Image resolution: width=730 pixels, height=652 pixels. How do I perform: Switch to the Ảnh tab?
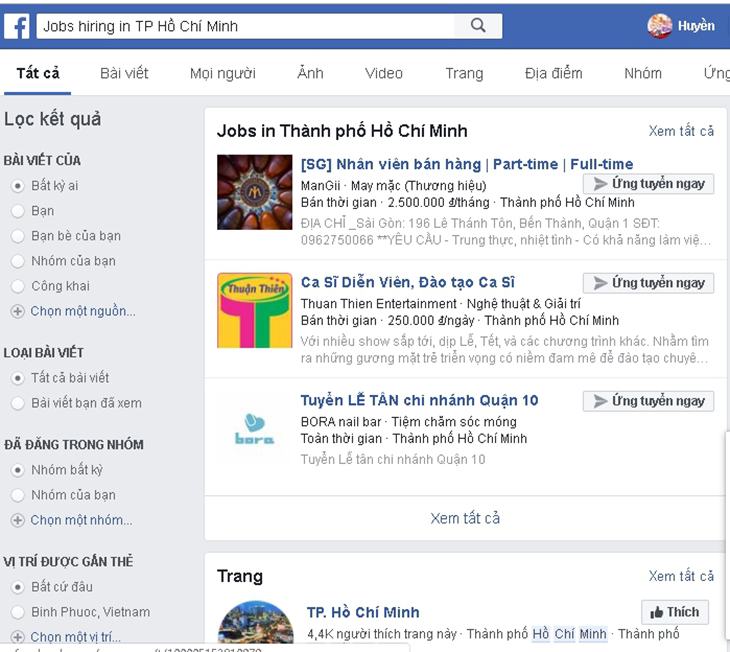coord(310,73)
